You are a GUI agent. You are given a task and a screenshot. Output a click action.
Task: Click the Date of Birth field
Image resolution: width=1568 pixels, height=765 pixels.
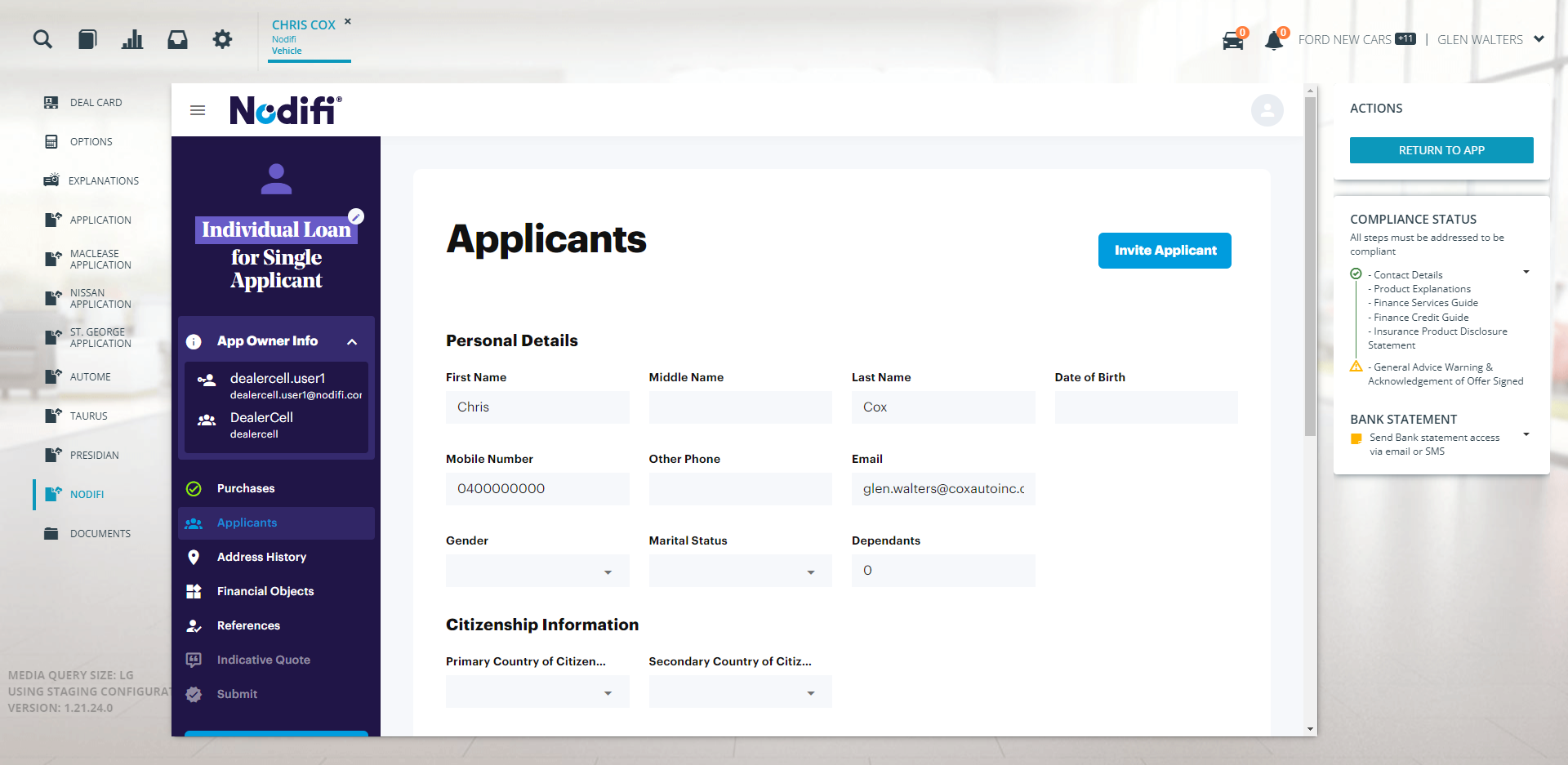[x=1146, y=407]
